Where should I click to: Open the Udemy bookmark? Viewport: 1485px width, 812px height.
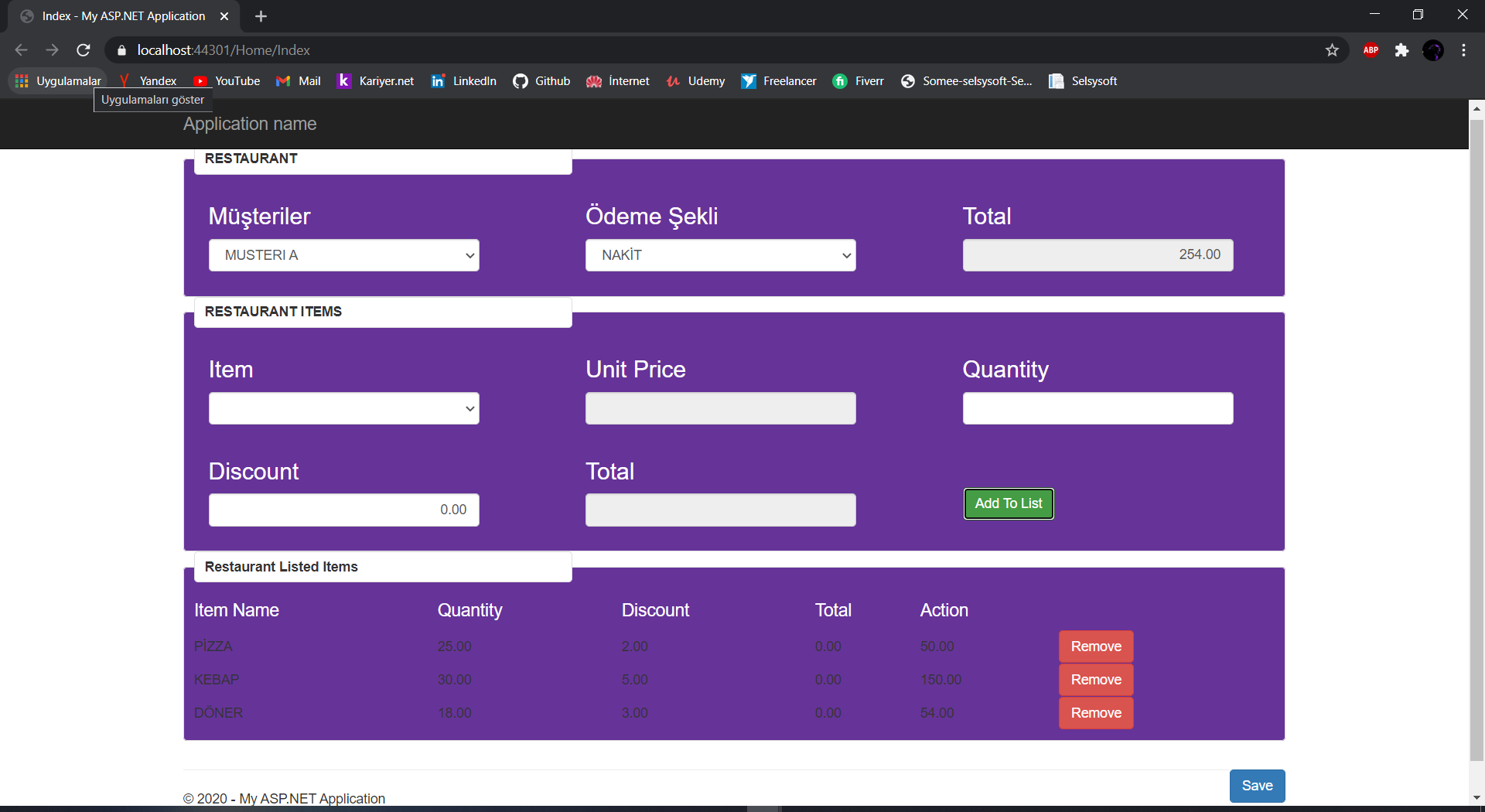(695, 80)
